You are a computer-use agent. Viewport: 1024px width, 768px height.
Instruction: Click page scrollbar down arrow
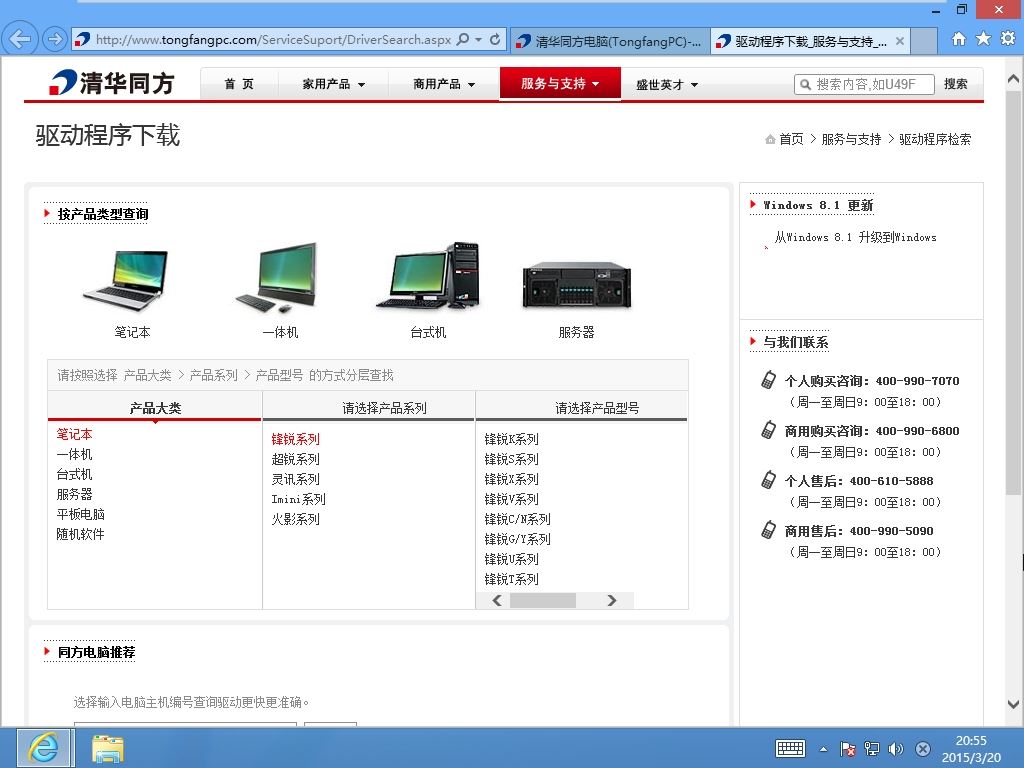tap(1013, 705)
